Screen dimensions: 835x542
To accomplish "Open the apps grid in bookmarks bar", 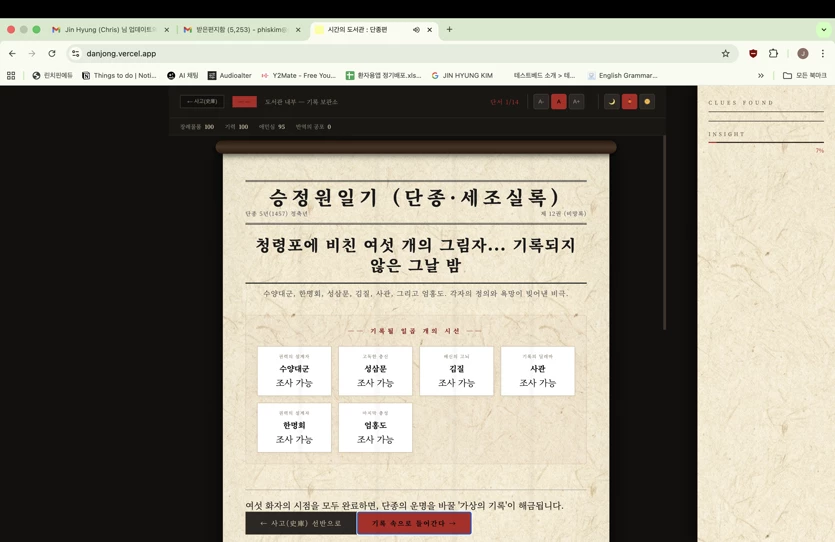I will tap(11, 76).
